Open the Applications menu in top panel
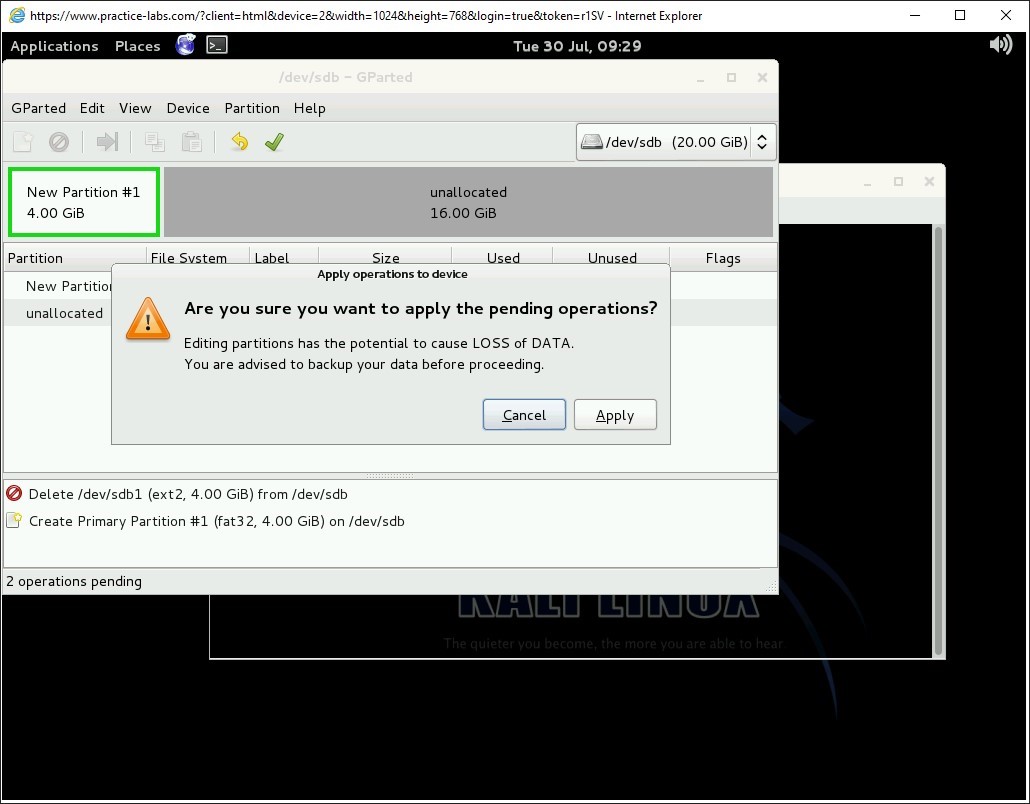This screenshot has width=1030, height=804. [54, 46]
